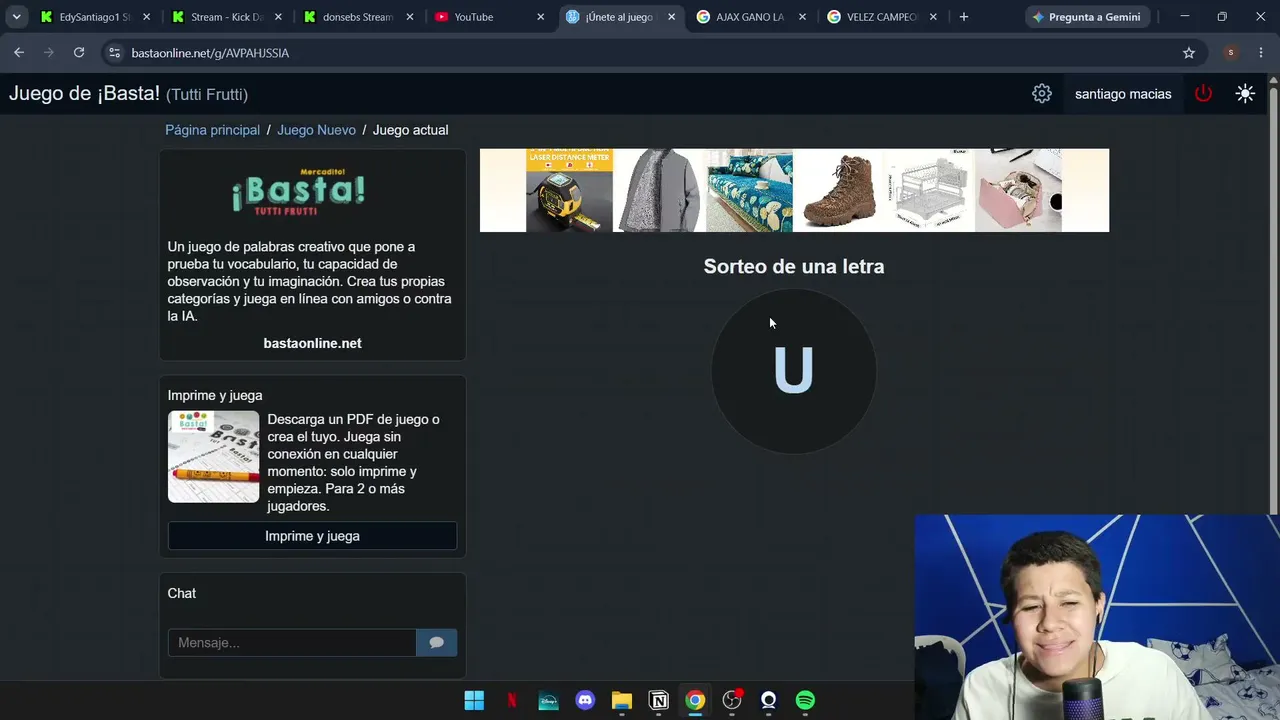This screenshot has height=720, width=1280.
Task: Open the Windows Start menu
Action: [x=475, y=700]
